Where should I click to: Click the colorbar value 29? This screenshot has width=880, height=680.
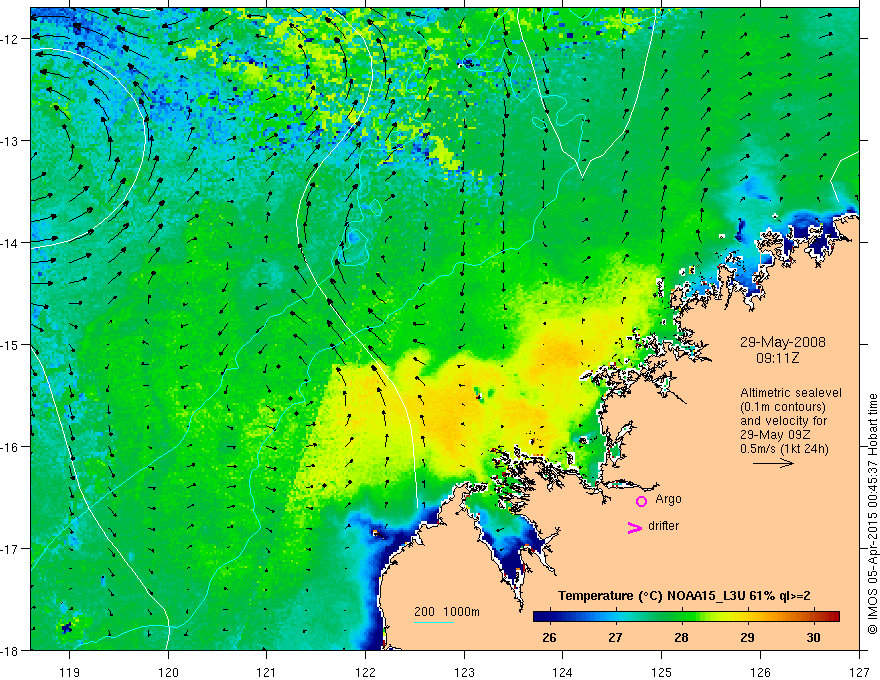[x=747, y=637]
